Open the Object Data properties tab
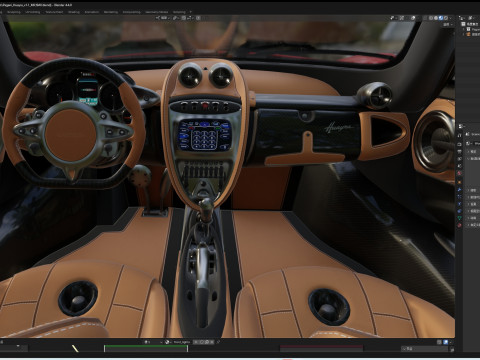Image resolution: width=480 pixels, height=360 pixels. click(460, 218)
